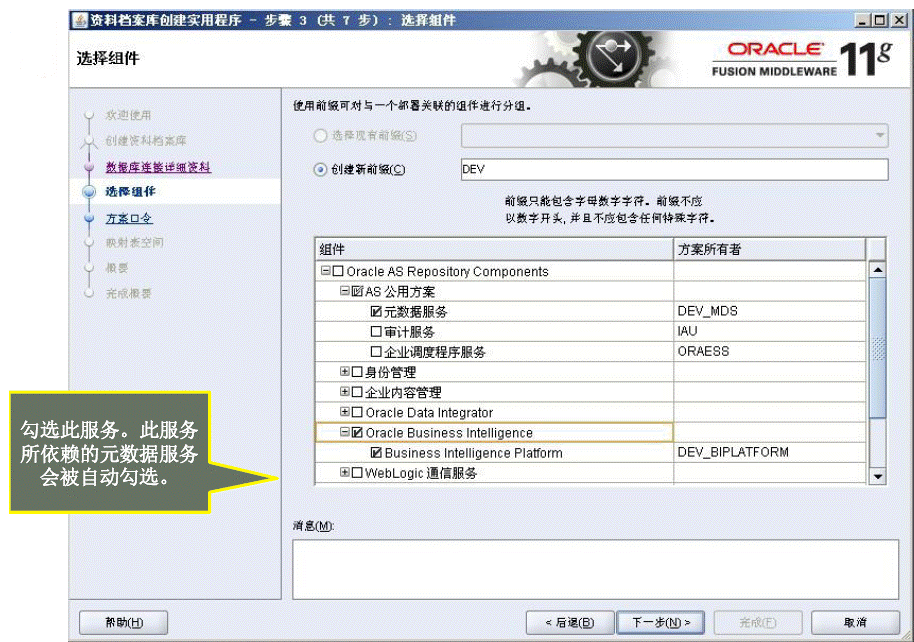Click the 帮助(H) button
This screenshot has width=914, height=642.
(124, 623)
